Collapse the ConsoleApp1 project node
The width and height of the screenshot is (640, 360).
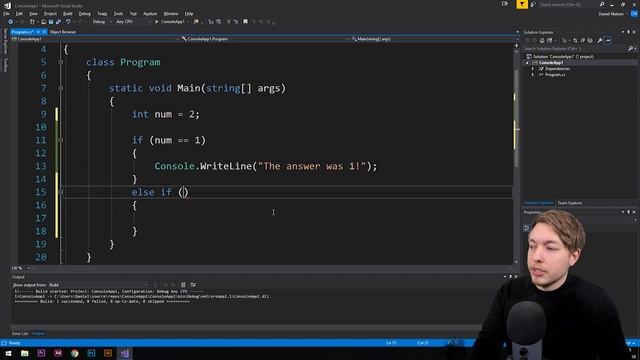(527, 63)
